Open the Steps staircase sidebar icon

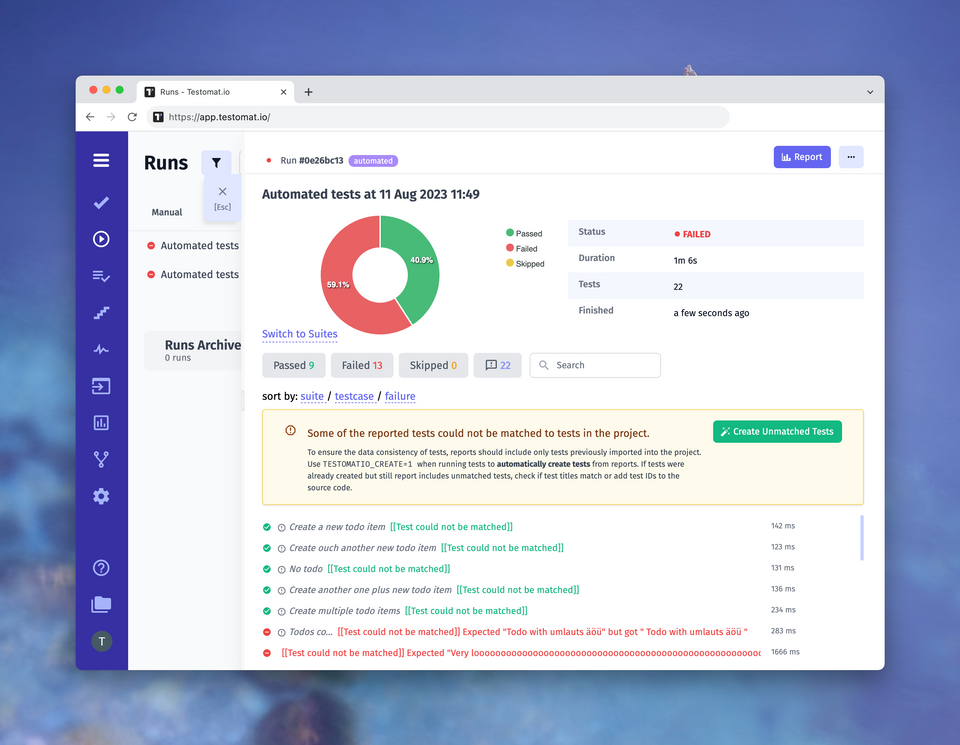tap(101, 313)
